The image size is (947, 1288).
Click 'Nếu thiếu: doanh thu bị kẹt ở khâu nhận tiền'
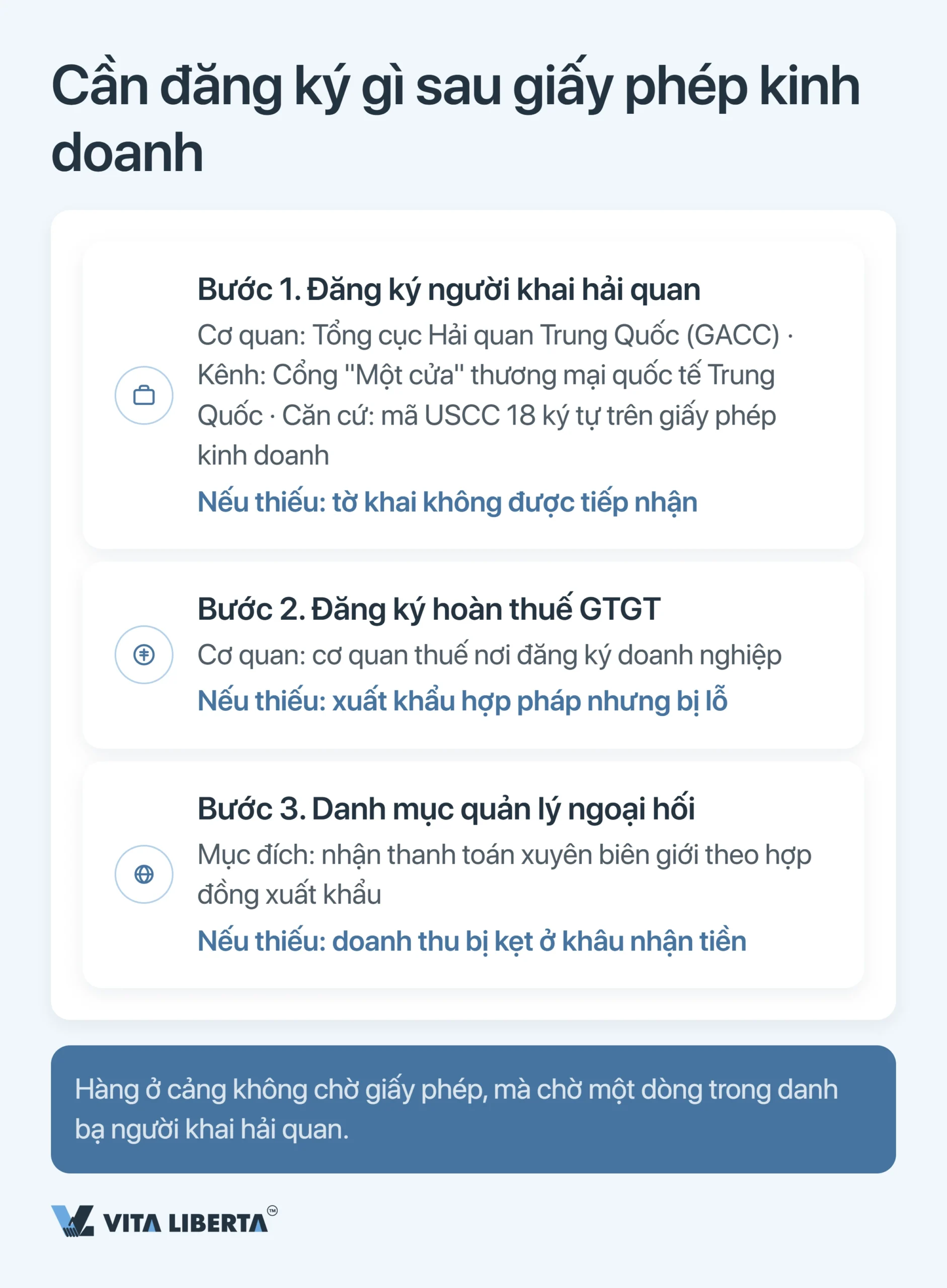point(472,941)
